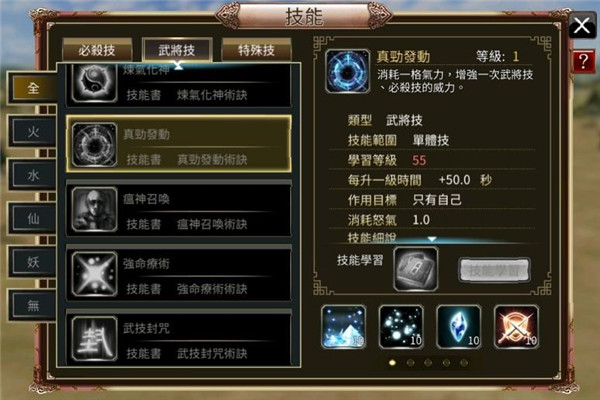Expand skill details with down arrow
Image resolution: width=600 pixels, height=400 pixels.
[x=432, y=239]
